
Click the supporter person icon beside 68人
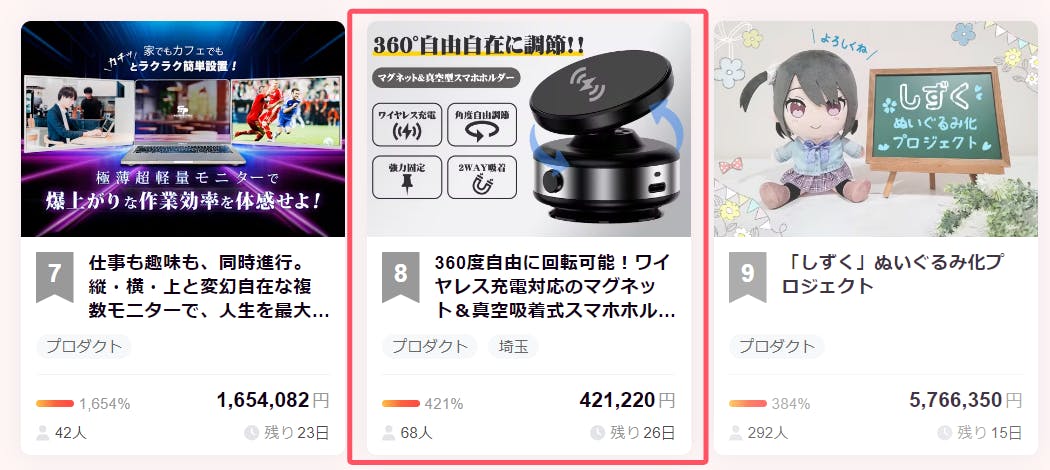[388, 433]
